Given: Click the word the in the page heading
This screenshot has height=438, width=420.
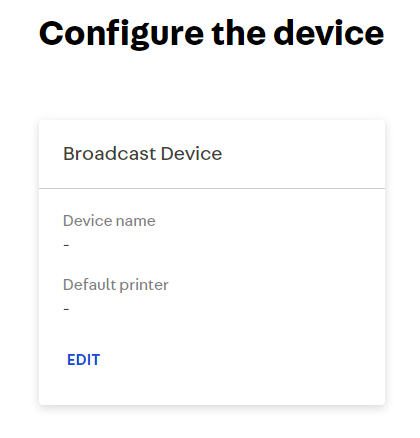Looking at the screenshot, I should (238, 33).
